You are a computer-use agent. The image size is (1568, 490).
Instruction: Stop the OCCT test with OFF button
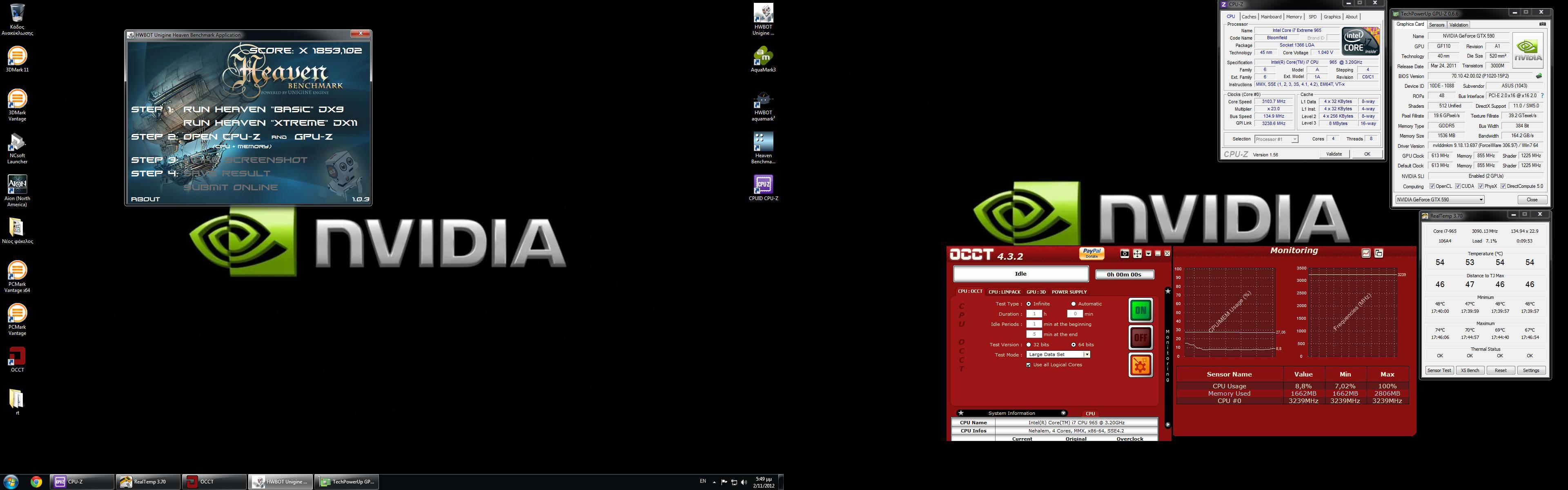tap(1140, 337)
